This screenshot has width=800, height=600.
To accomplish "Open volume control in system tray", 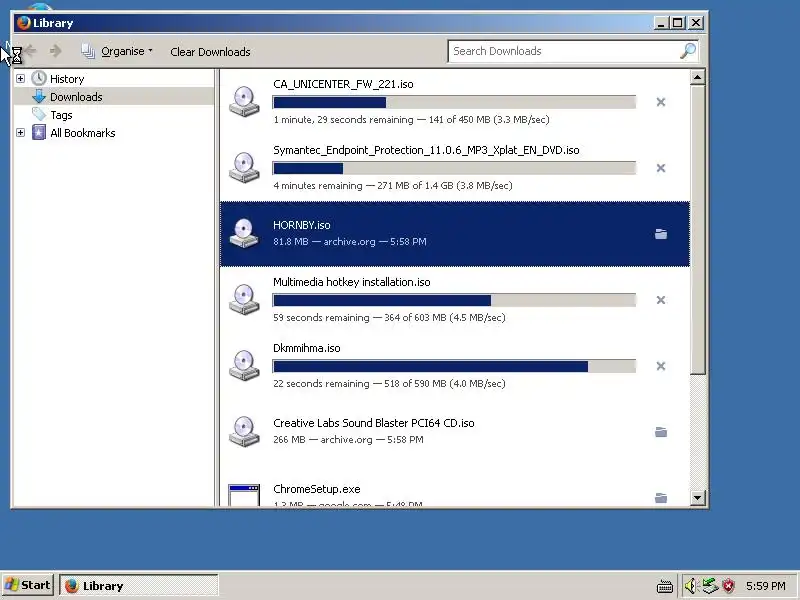I will pos(690,586).
